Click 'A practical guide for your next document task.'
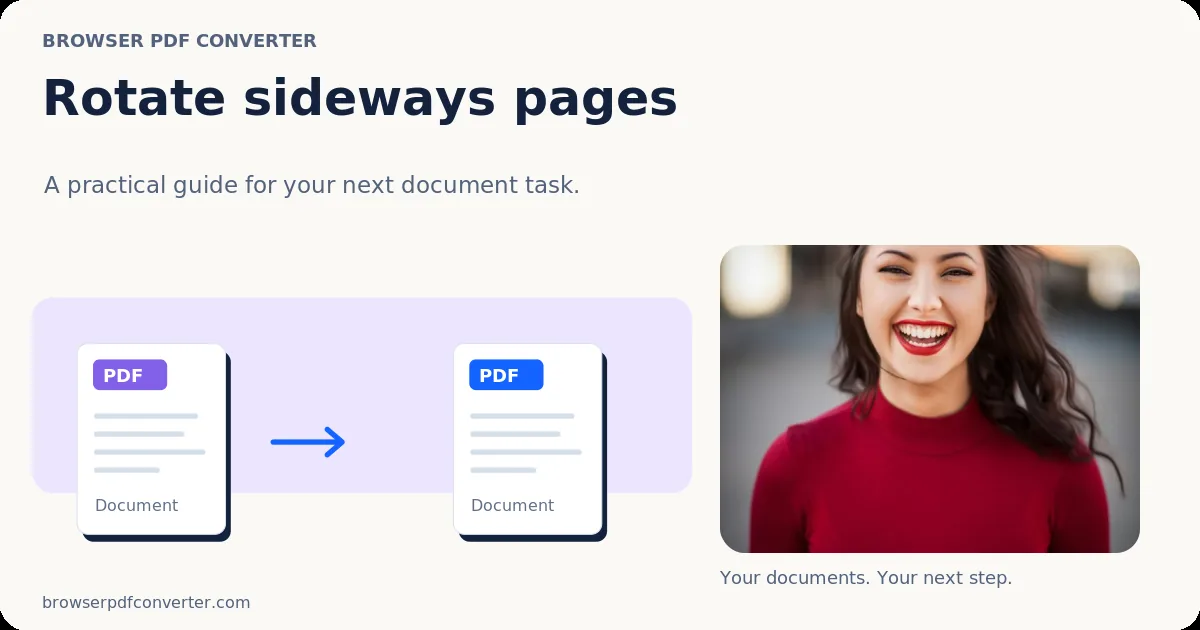 point(312,186)
